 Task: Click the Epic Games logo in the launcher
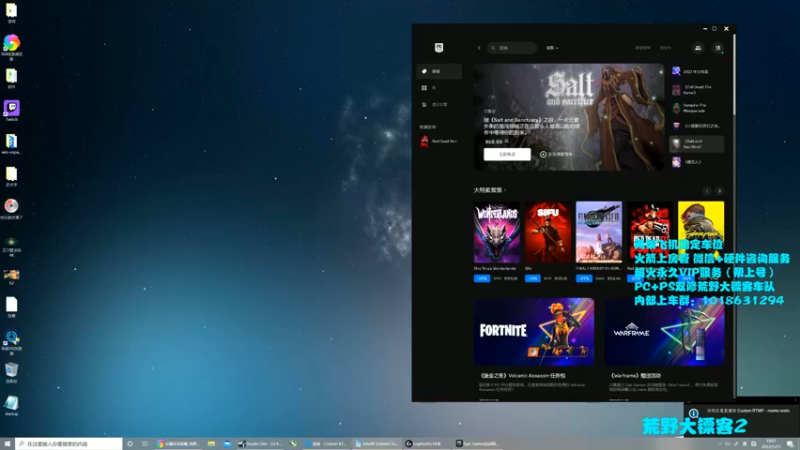(x=439, y=47)
